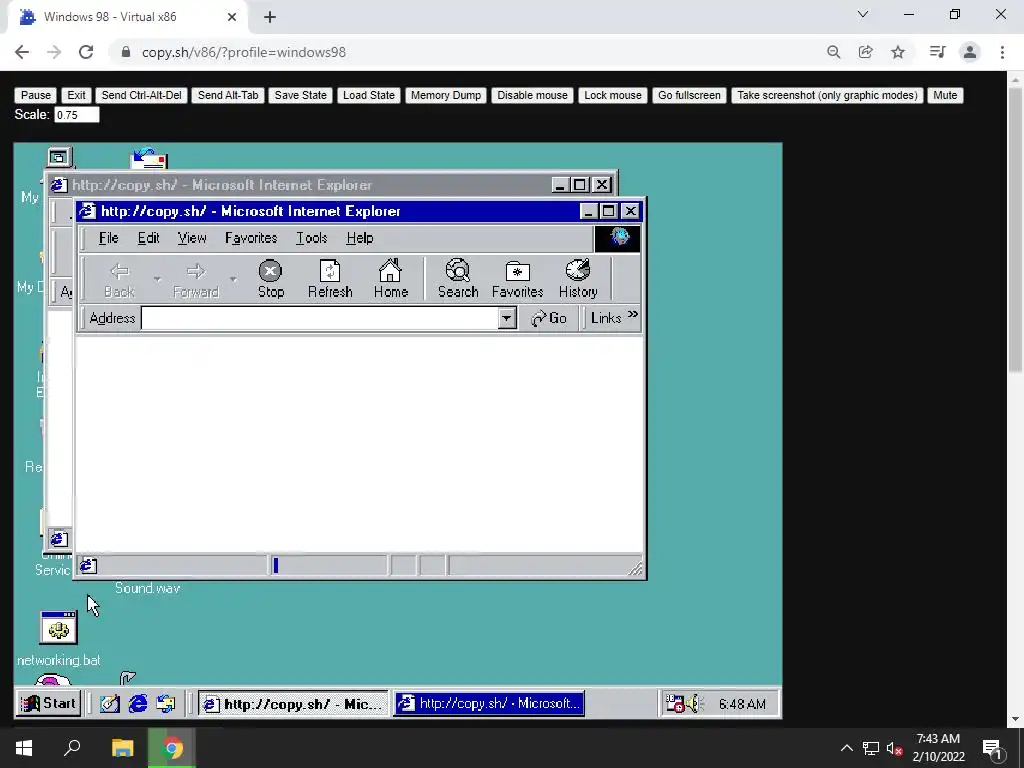Expand the Links toolbar chevron

(632, 315)
